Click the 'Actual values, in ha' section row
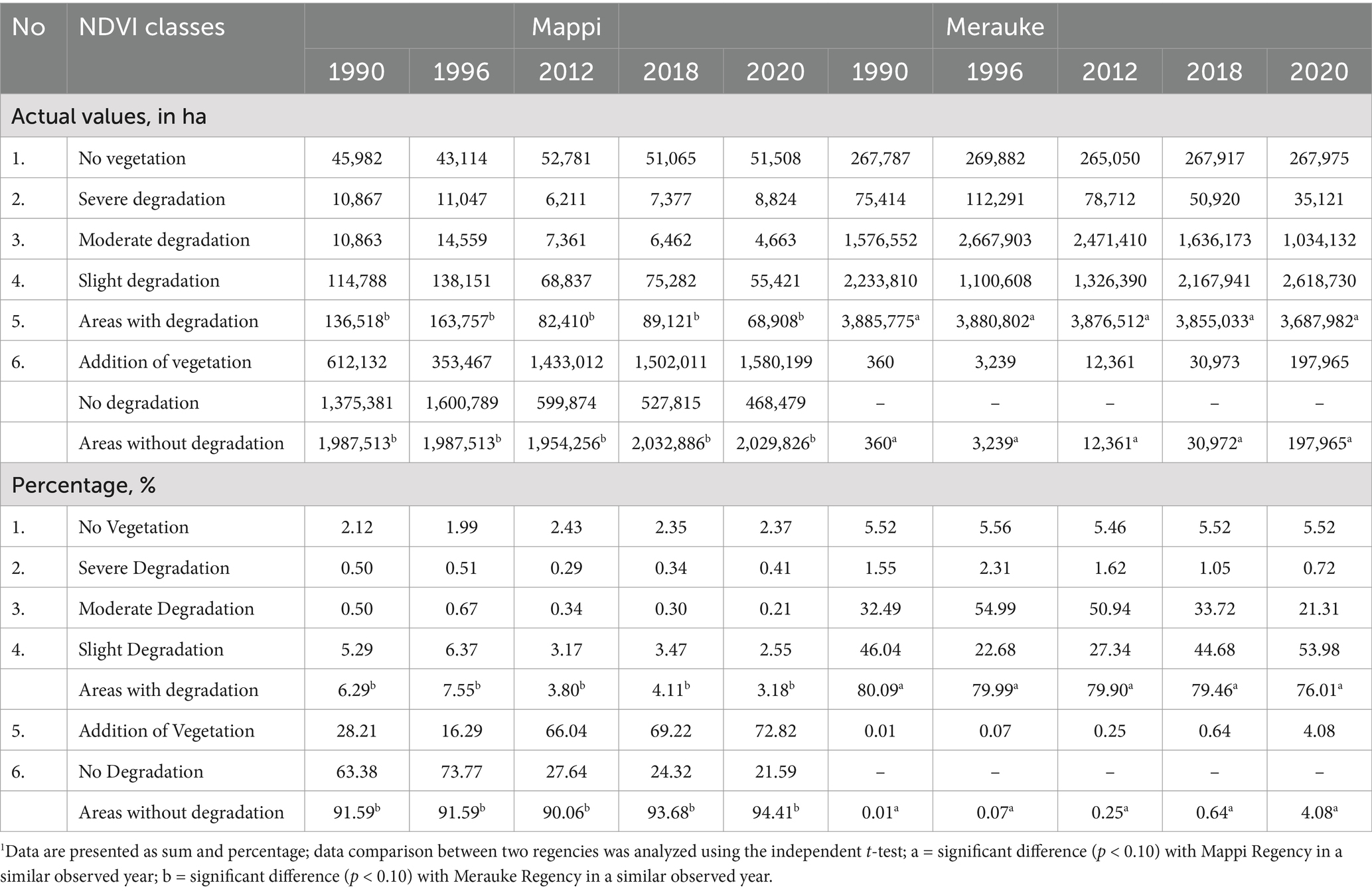Viewport: 1372px width, 891px height. [686, 116]
